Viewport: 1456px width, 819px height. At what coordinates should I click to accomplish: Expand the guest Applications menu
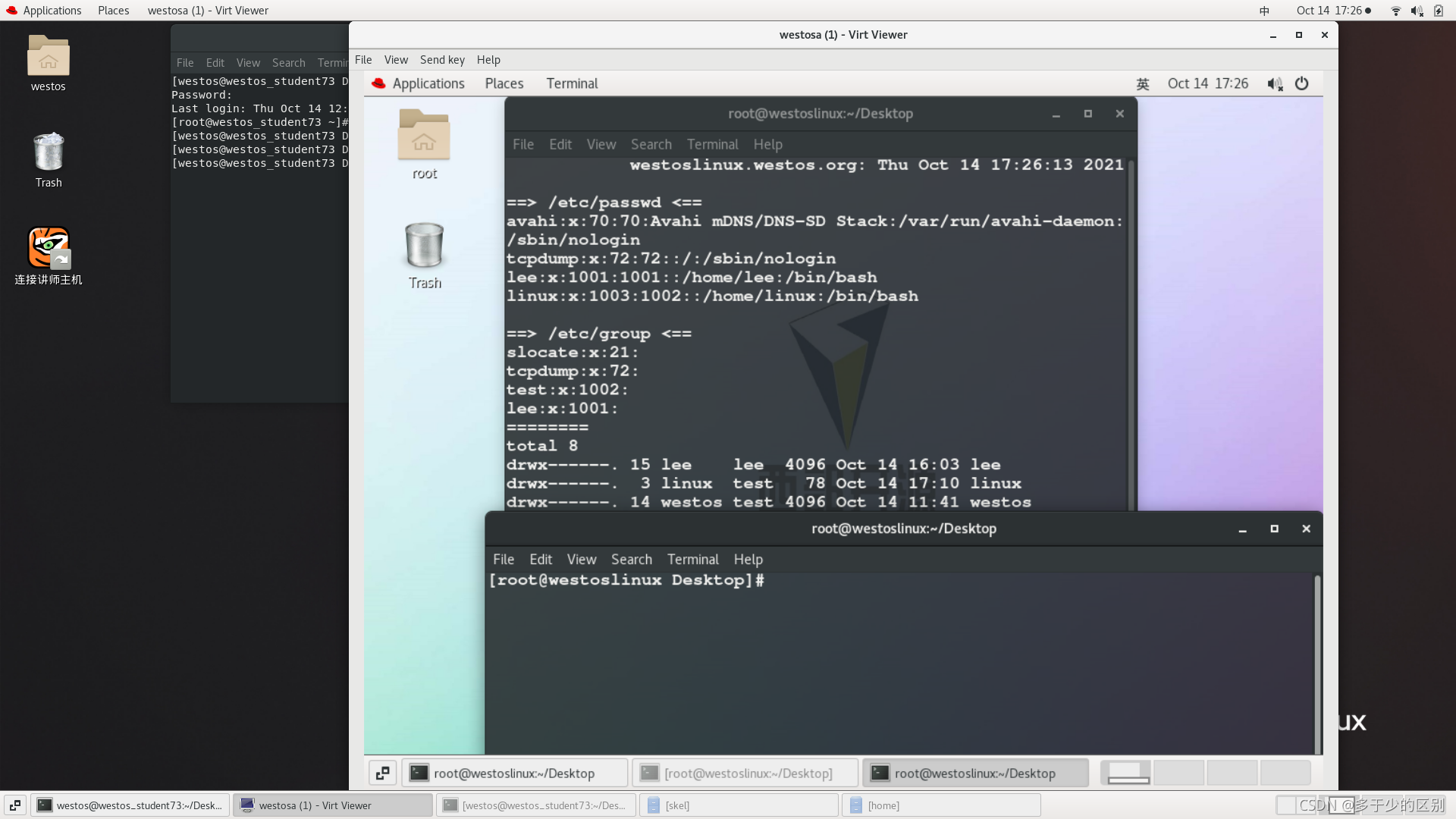pyautogui.click(x=428, y=83)
